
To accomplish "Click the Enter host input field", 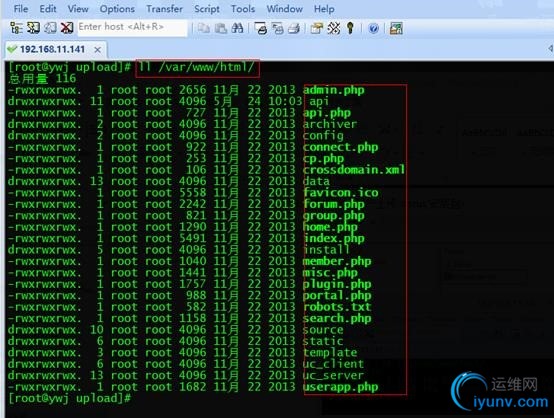I will 132,27.
